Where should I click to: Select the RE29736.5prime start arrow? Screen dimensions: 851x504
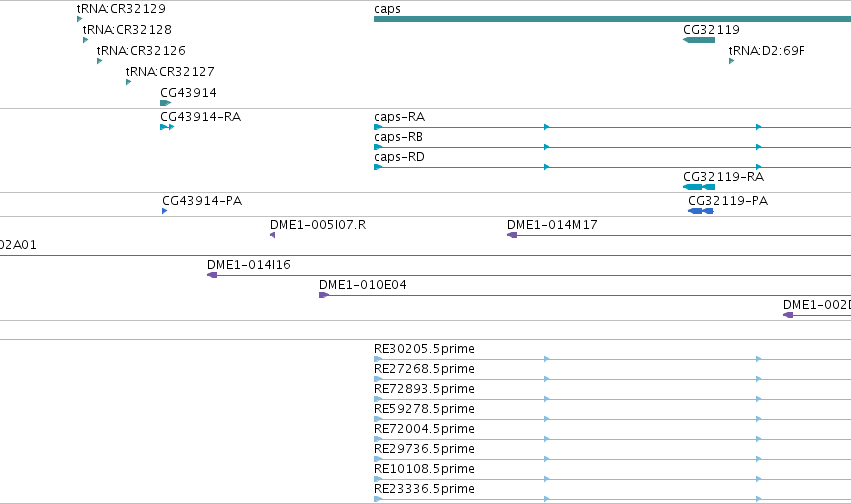tap(378, 460)
